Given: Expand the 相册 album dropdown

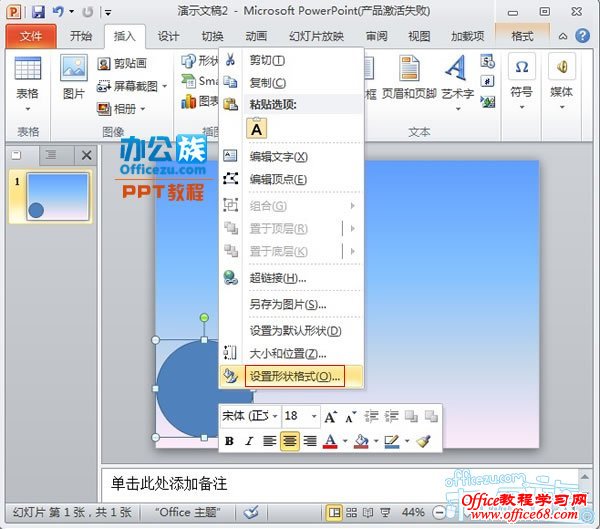Looking at the screenshot, I should point(142,108).
